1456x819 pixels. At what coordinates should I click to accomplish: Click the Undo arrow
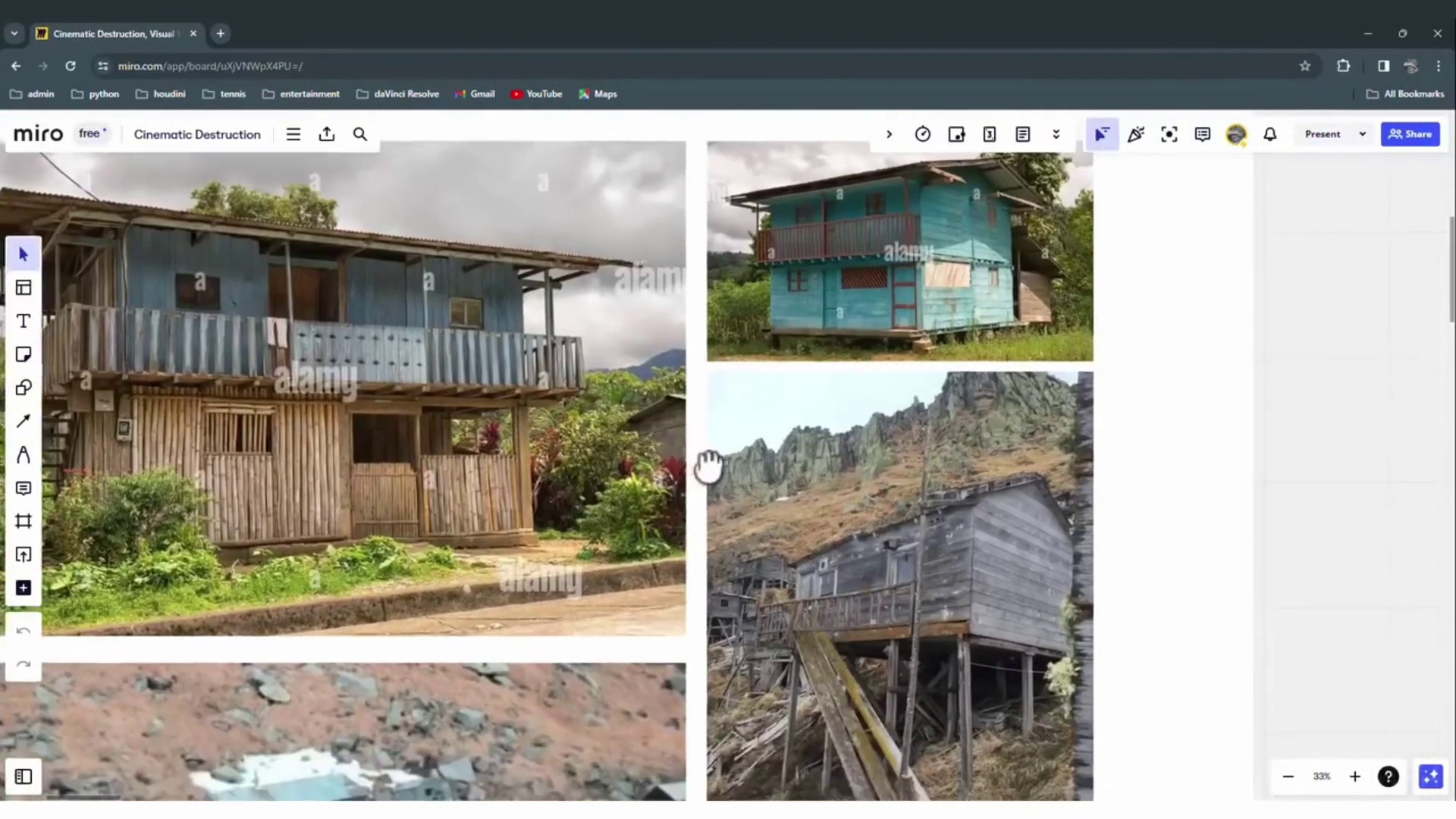click(24, 631)
